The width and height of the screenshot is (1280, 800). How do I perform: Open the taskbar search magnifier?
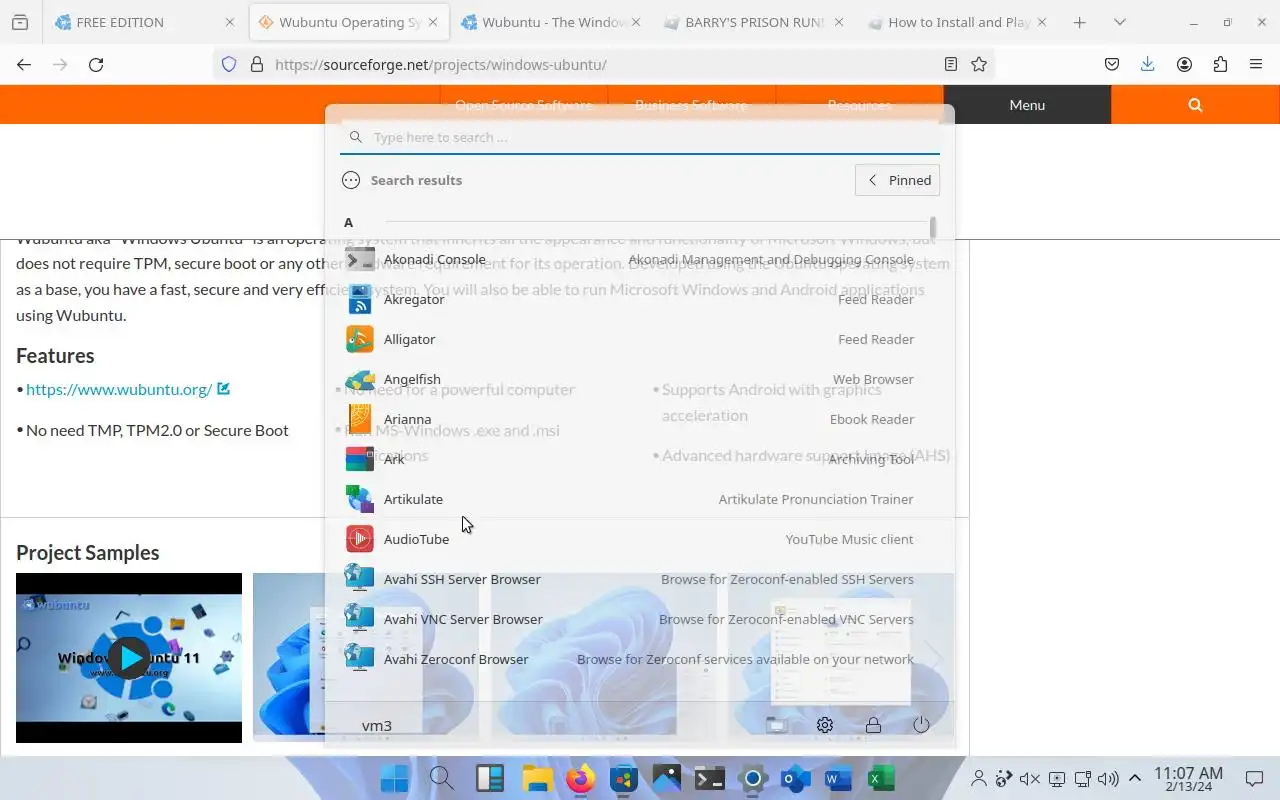(441, 778)
